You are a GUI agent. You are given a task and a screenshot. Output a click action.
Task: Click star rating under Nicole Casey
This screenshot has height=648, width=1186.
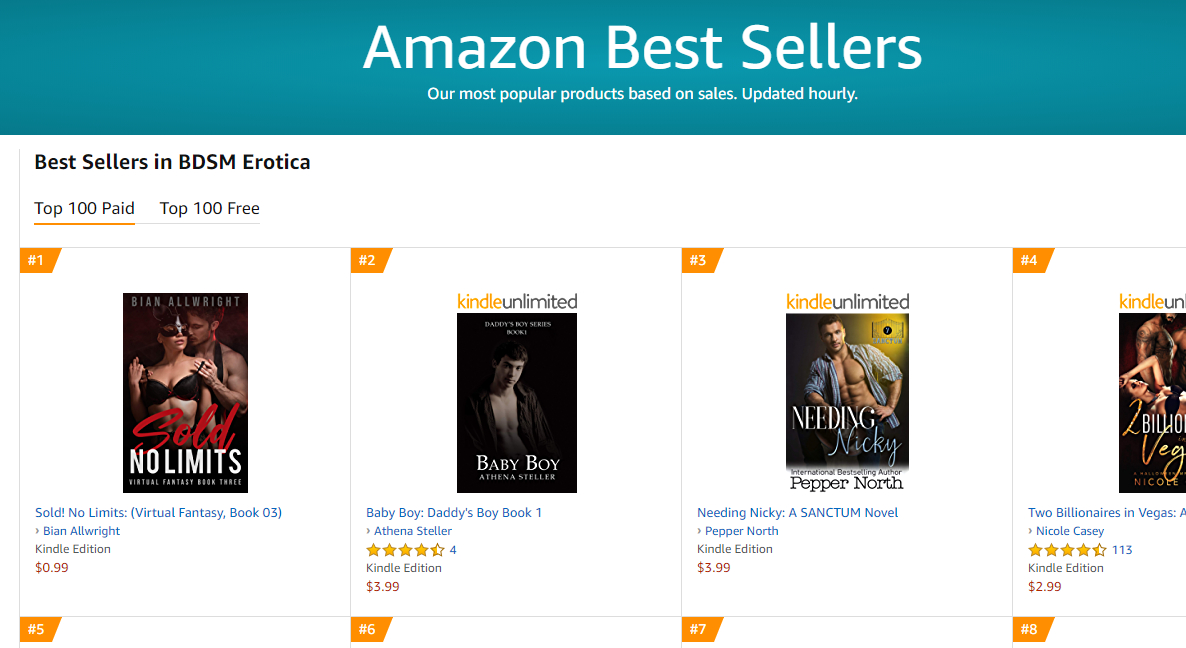point(1067,550)
